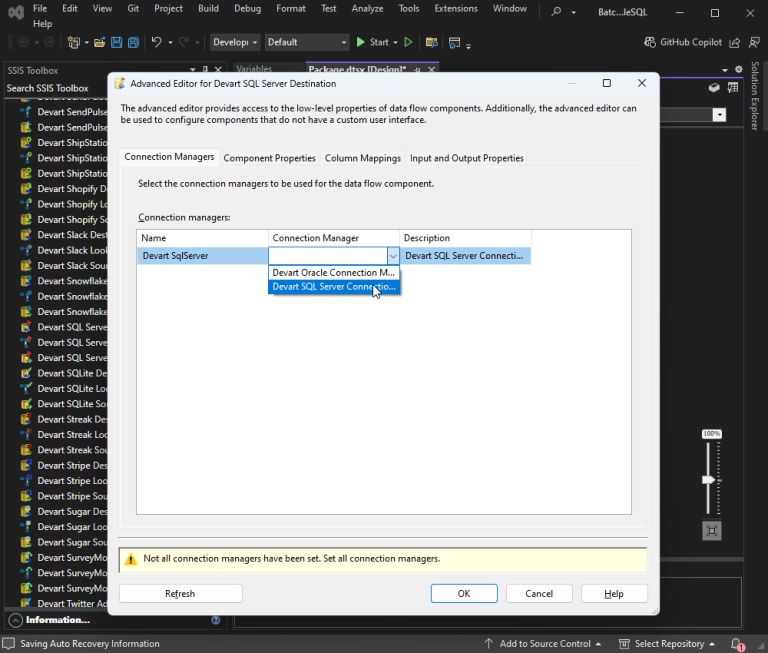Choose Devart SQL Server Connection option
The height and width of the screenshot is (653, 768).
(x=334, y=287)
